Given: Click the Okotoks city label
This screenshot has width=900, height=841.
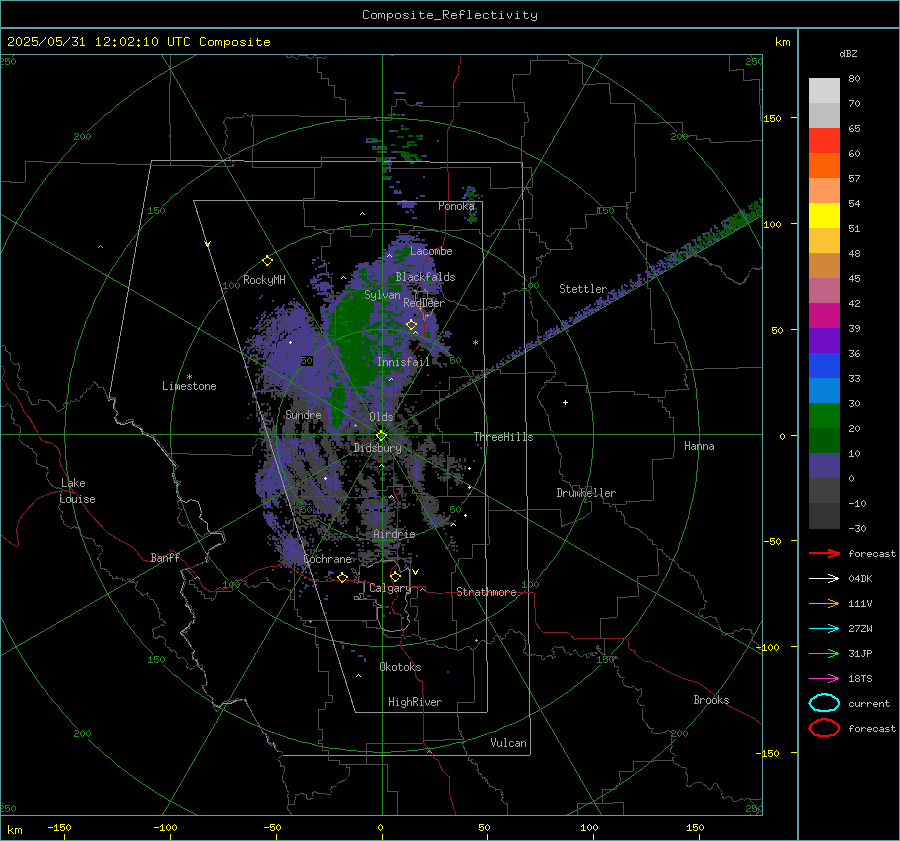Looking at the screenshot, I should [400, 667].
